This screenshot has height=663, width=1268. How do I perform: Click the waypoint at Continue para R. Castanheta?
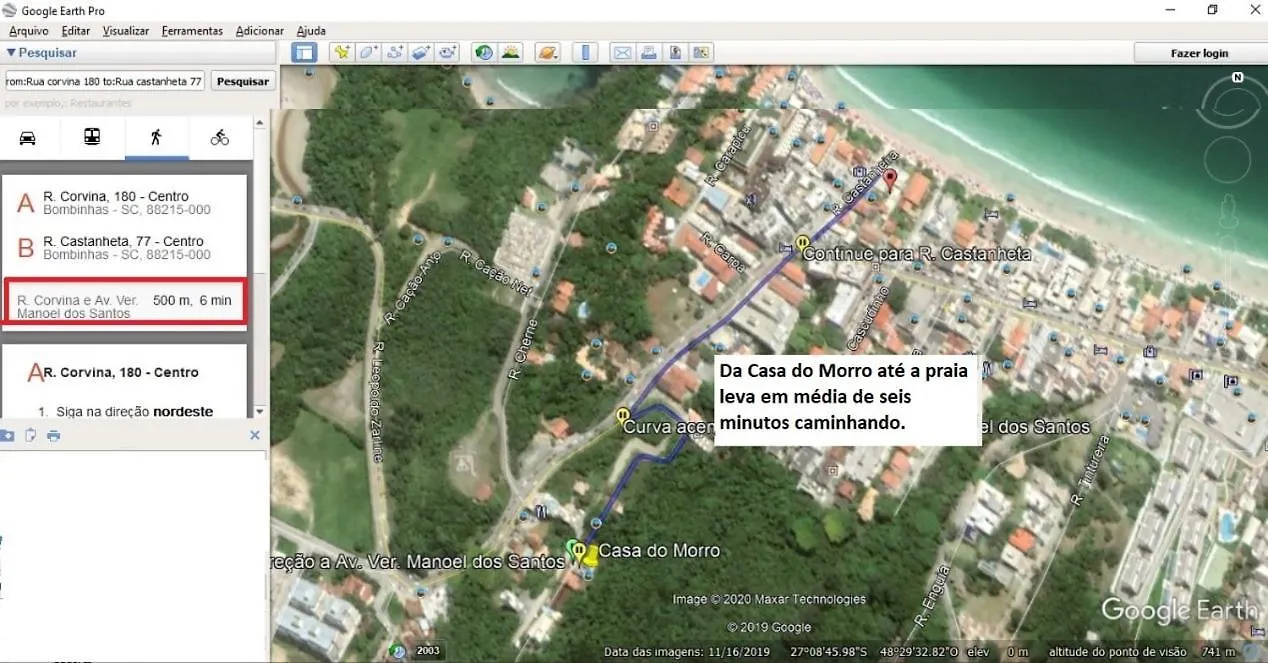pos(802,243)
